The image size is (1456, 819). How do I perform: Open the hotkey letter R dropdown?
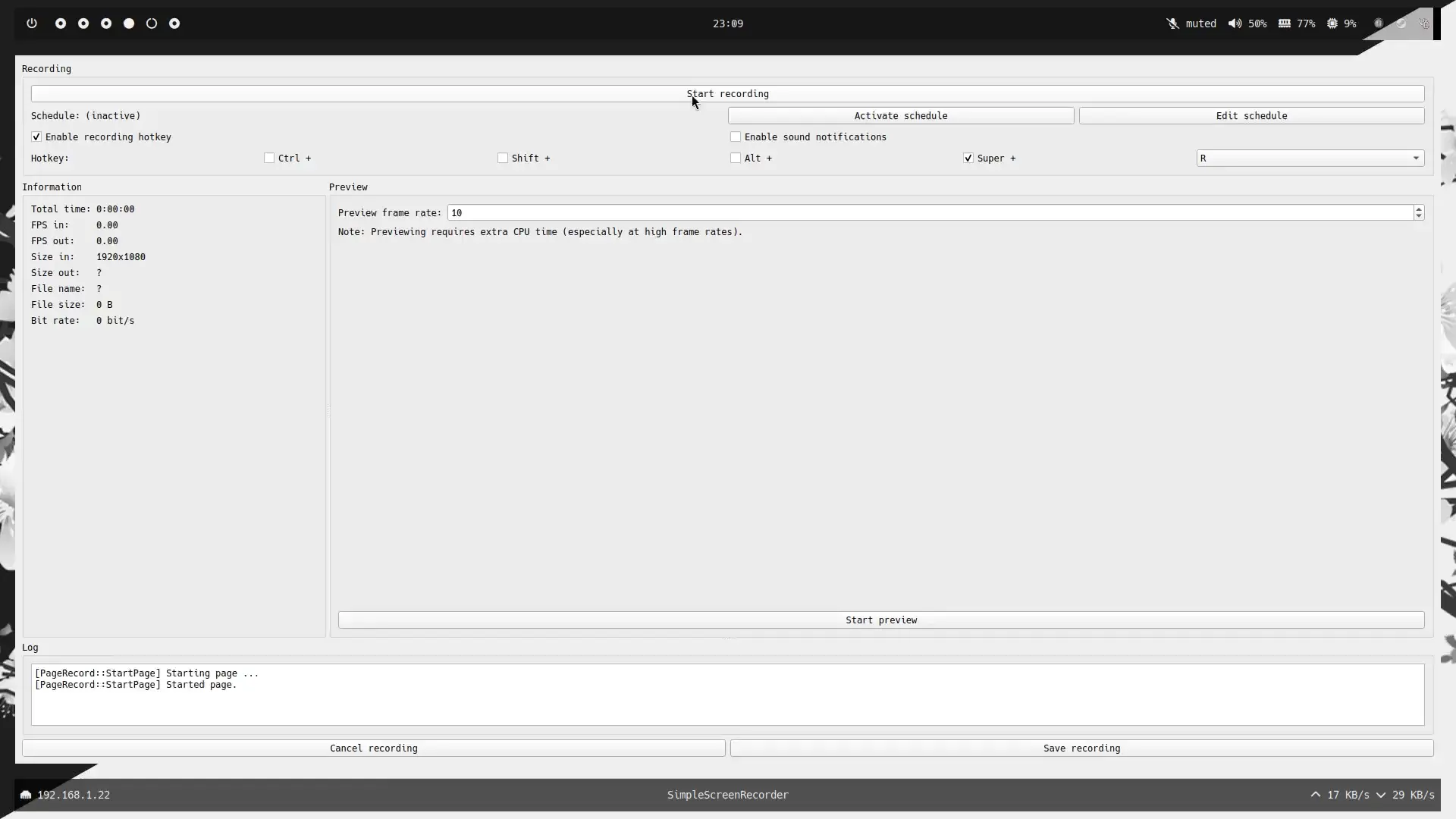point(1310,158)
